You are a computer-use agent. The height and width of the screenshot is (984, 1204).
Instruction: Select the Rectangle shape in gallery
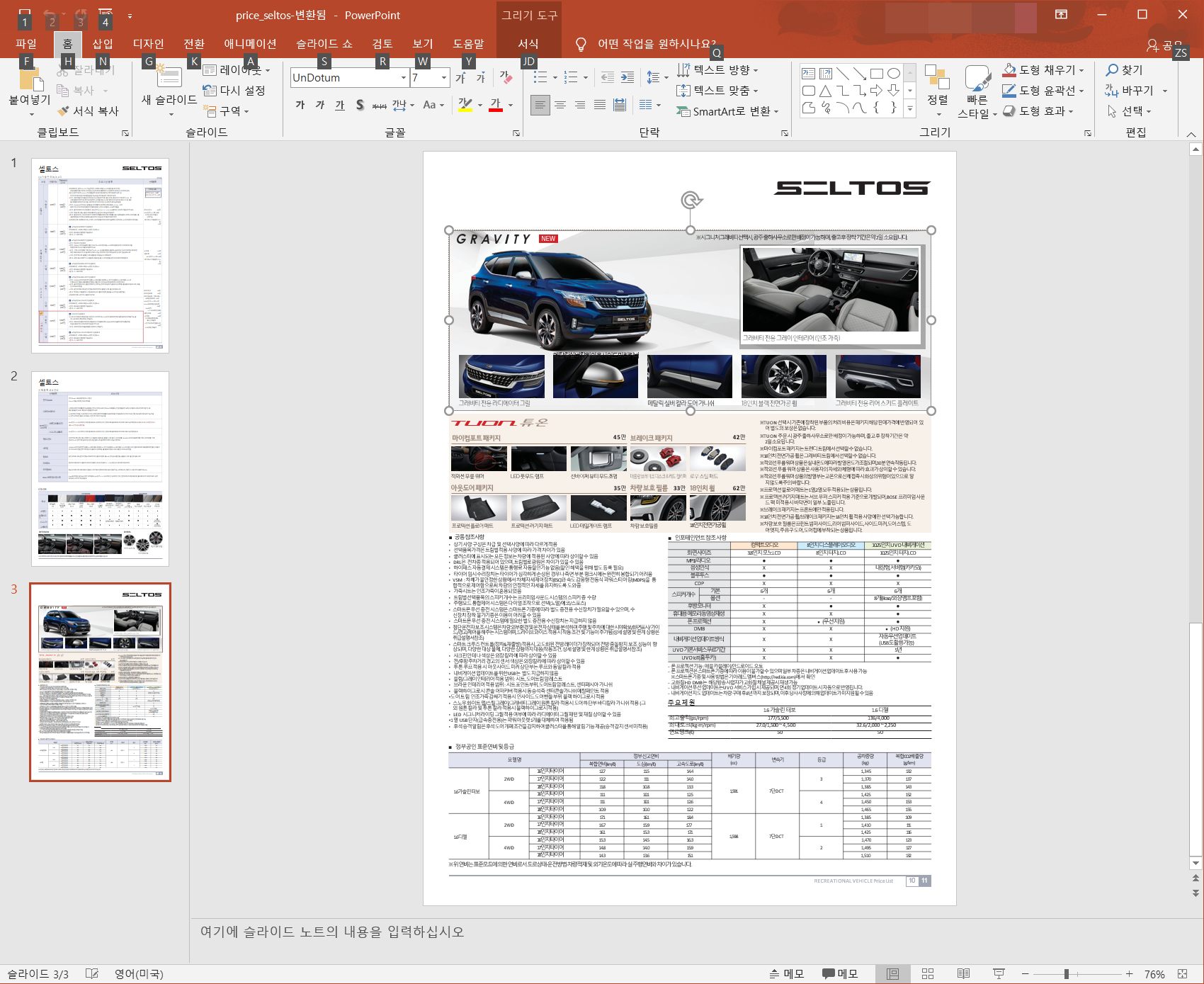tap(877, 74)
